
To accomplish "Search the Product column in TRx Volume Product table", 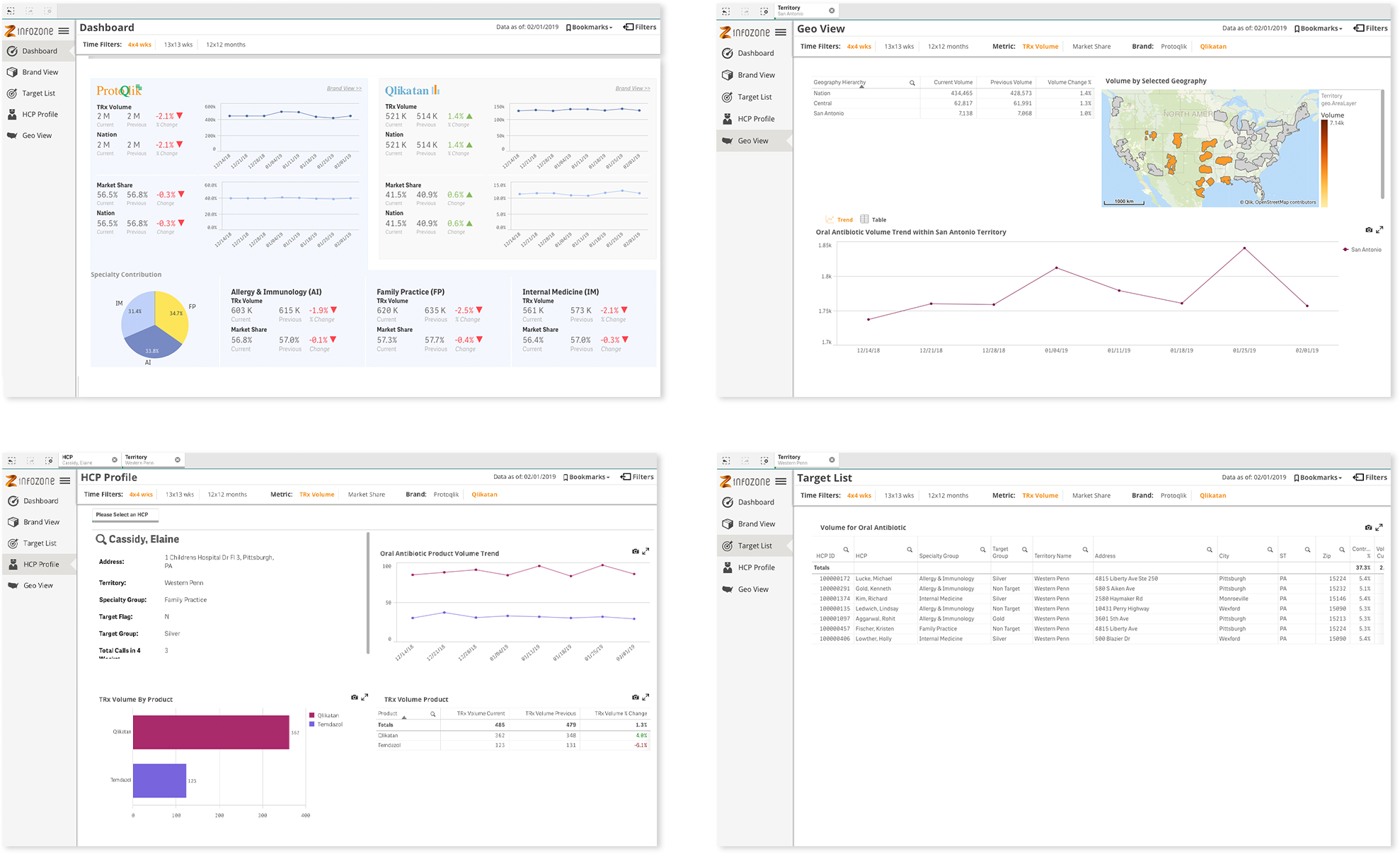I will 432,714.
